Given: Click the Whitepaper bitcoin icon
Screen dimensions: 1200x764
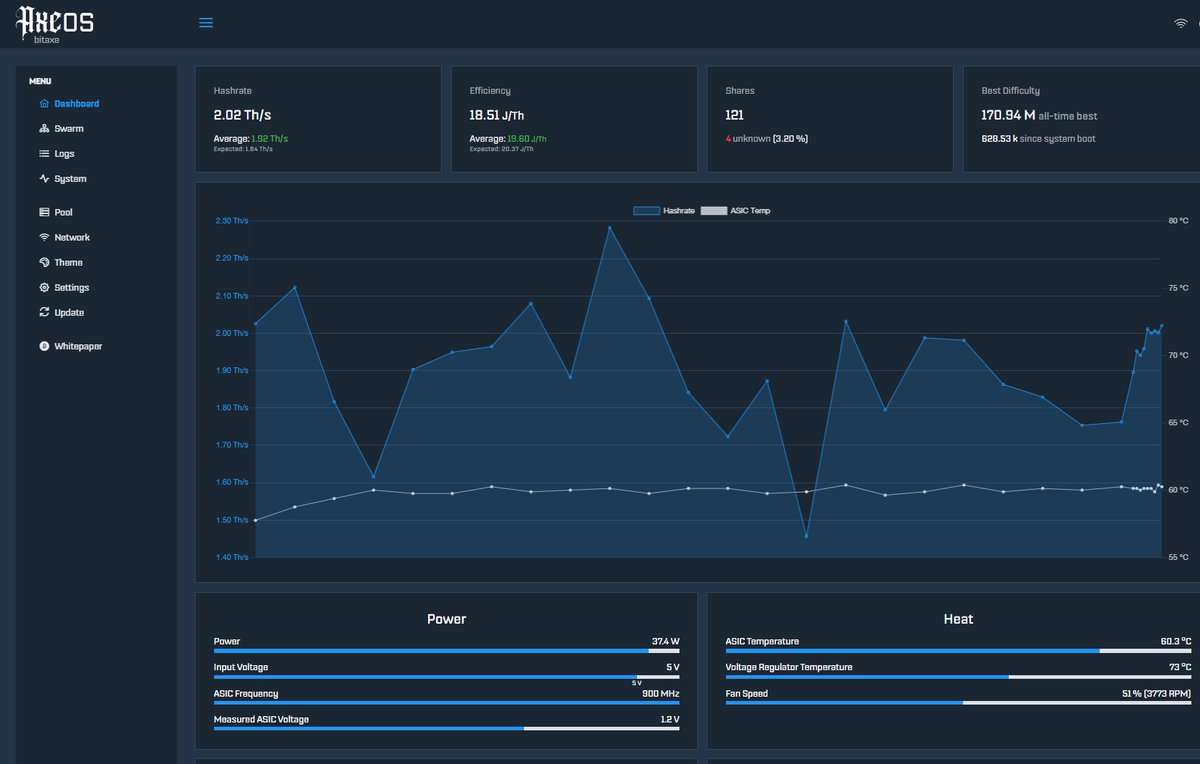Looking at the screenshot, I should coord(44,346).
